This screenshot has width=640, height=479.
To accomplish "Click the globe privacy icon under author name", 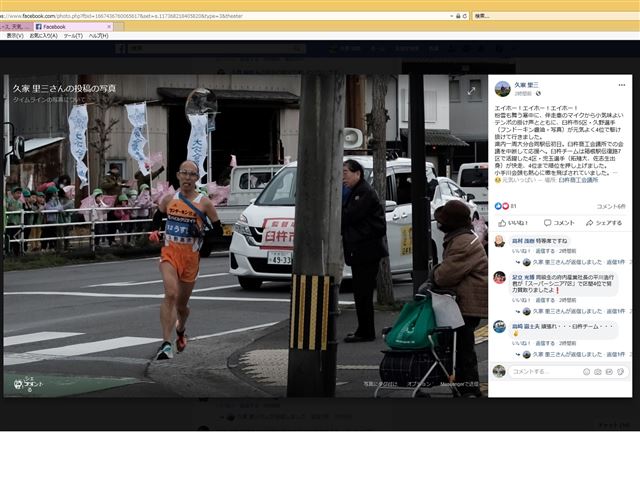I will 538,93.
